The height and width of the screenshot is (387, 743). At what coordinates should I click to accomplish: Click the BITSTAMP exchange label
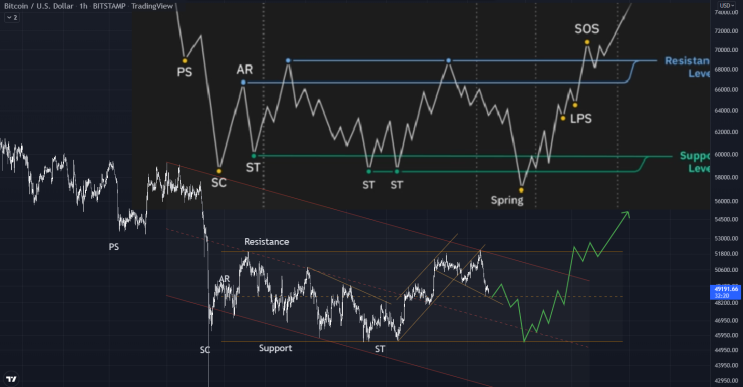tap(109, 6)
